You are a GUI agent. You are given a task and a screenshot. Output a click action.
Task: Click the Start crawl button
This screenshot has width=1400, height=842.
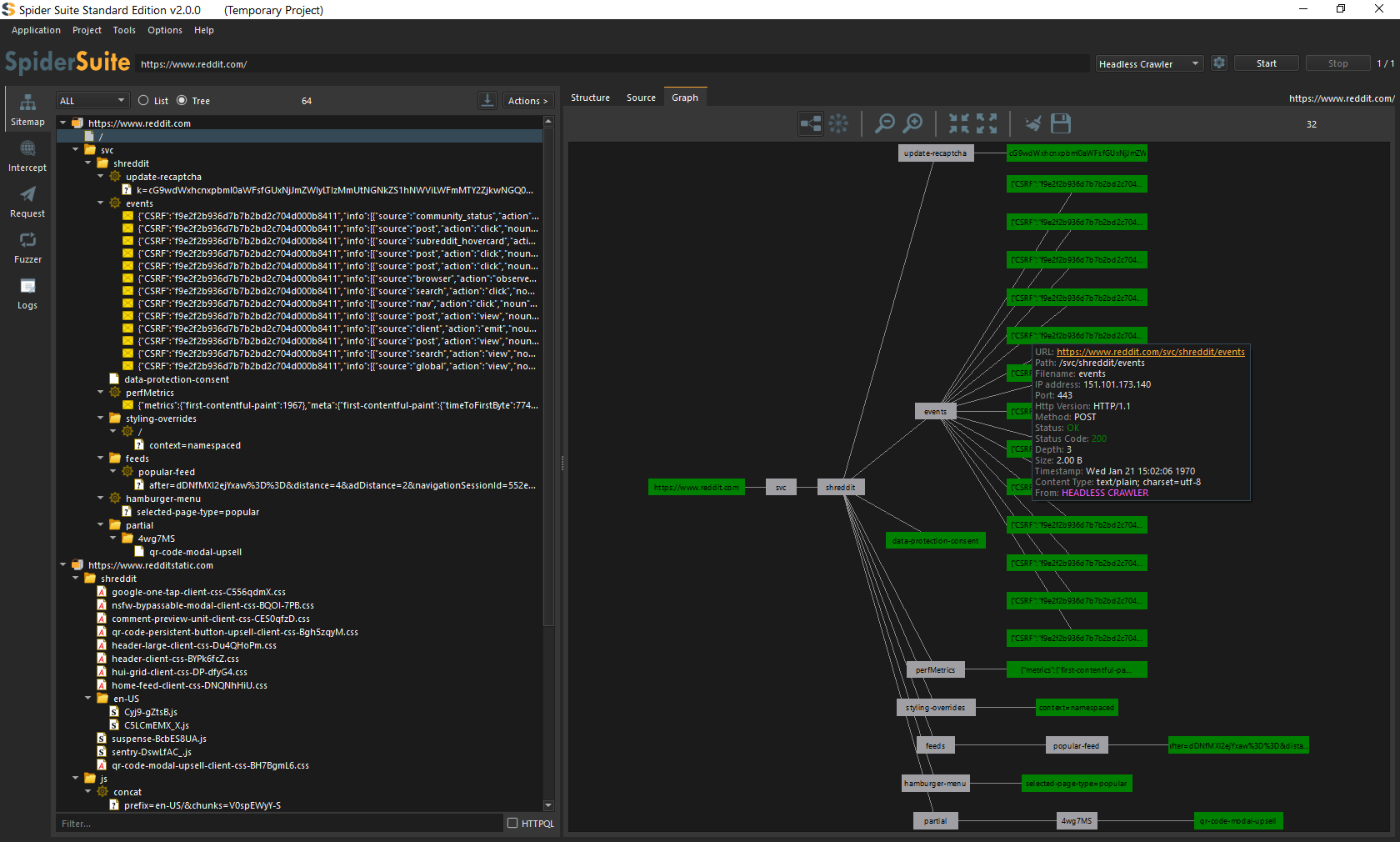(x=1266, y=63)
